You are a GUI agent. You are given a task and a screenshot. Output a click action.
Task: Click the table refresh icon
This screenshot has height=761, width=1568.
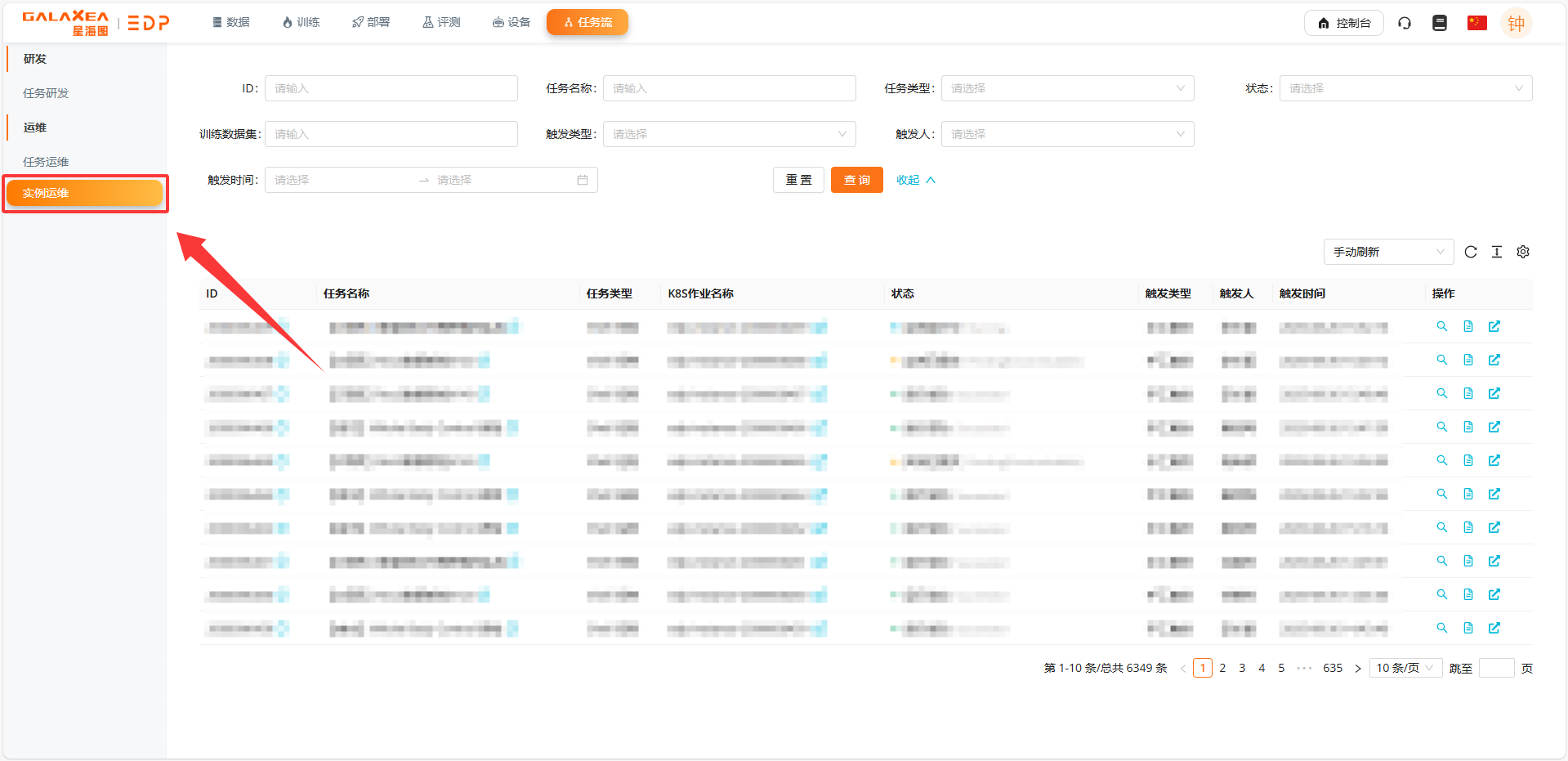[x=1471, y=252]
